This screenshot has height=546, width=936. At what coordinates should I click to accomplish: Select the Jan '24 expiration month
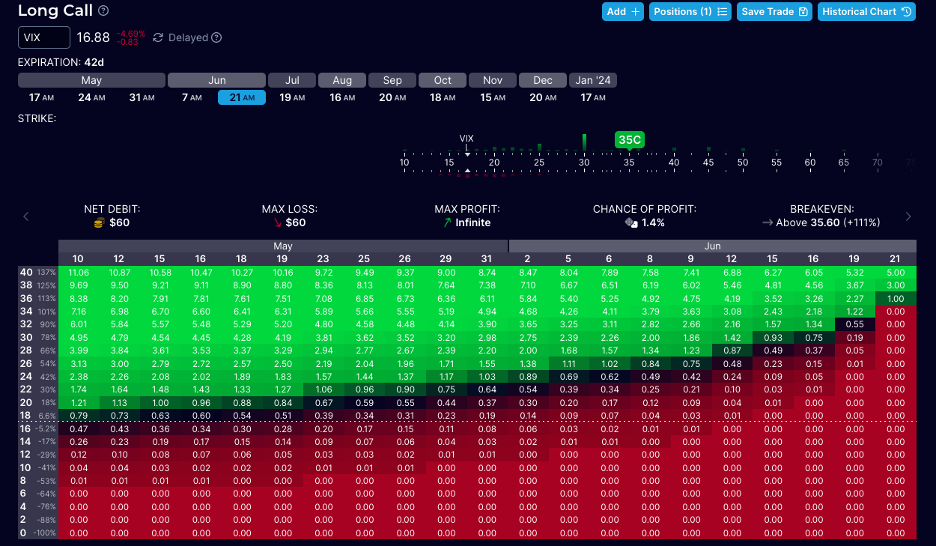click(593, 81)
